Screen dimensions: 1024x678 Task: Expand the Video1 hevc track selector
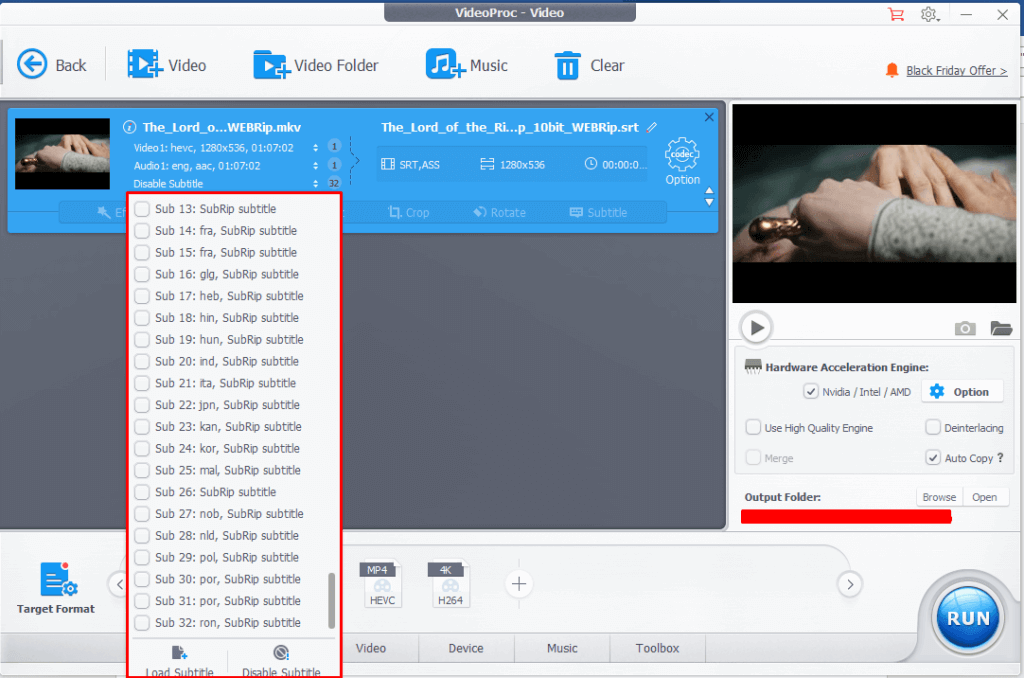point(317,147)
